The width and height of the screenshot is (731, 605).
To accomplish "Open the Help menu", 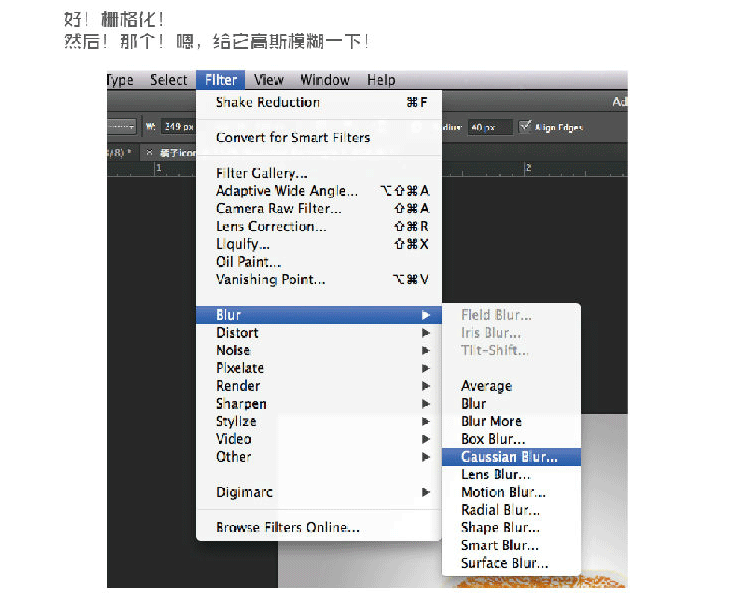I will 381,80.
